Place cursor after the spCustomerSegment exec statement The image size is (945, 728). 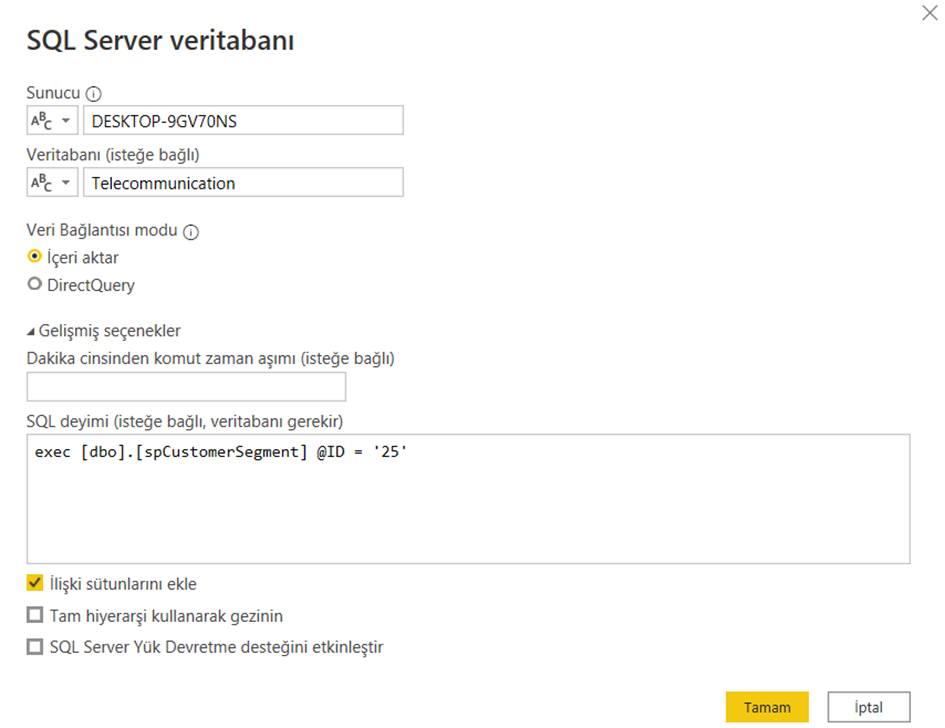coord(410,452)
